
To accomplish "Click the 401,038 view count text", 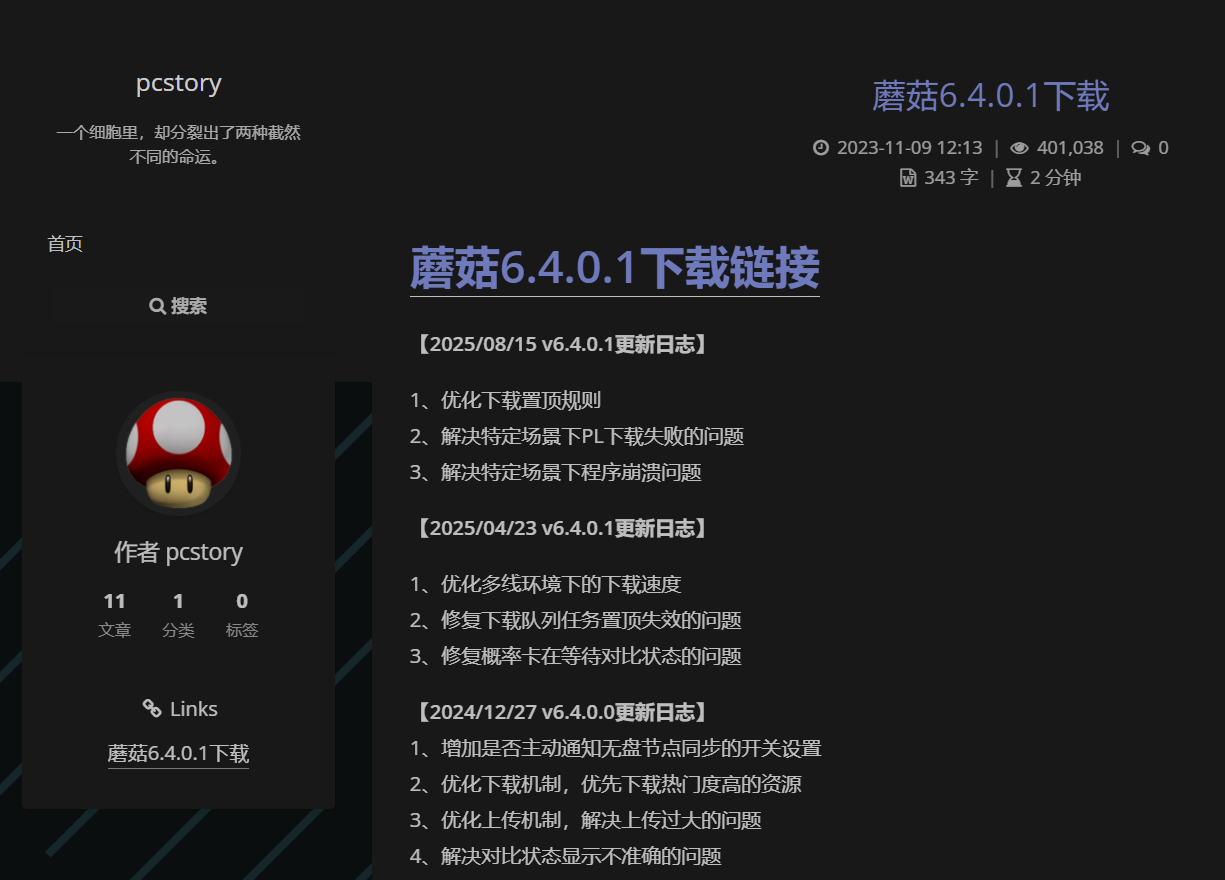I will (x=1070, y=148).
